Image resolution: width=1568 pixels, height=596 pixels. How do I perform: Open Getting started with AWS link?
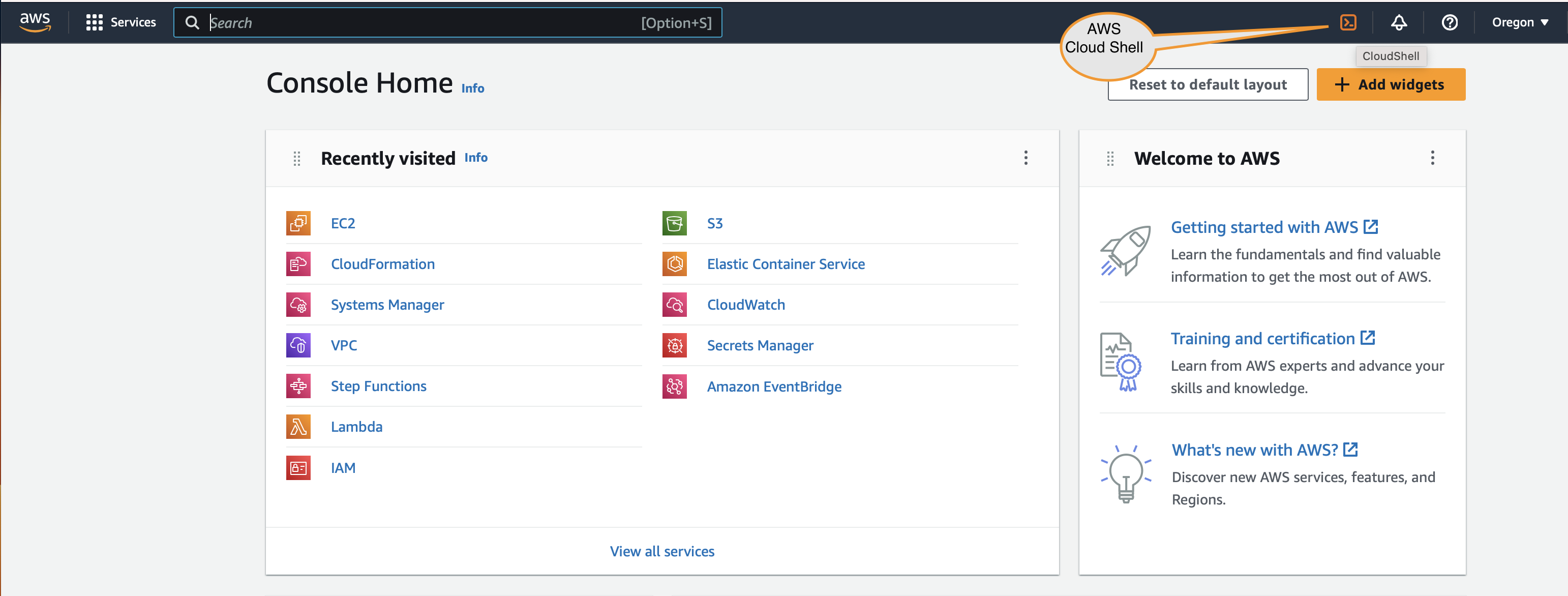pyautogui.click(x=1264, y=227)
